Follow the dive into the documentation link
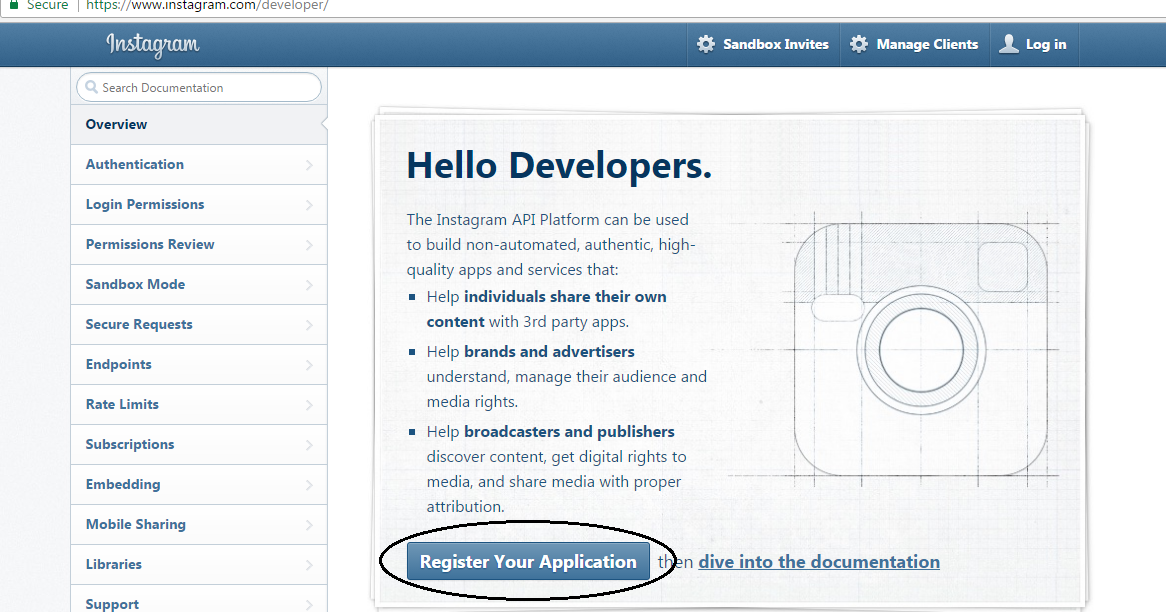1166x612 pixels. [819, 561]
